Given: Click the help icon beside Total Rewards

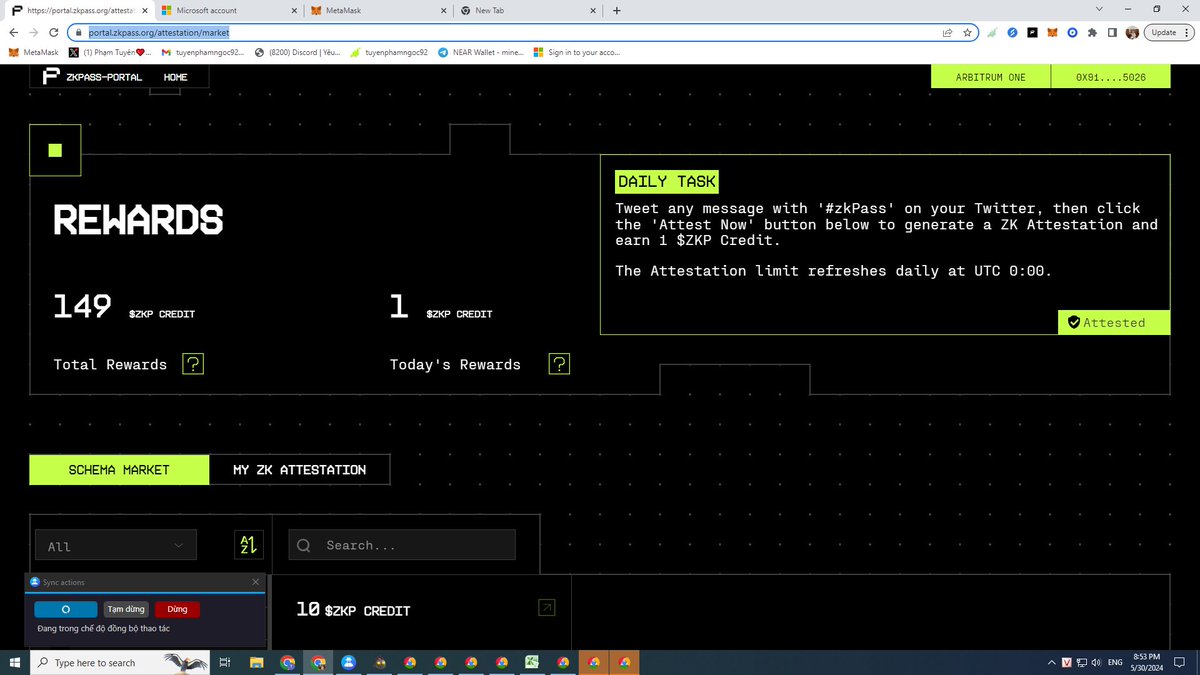Looking at the screenshot, I should 193,364.
